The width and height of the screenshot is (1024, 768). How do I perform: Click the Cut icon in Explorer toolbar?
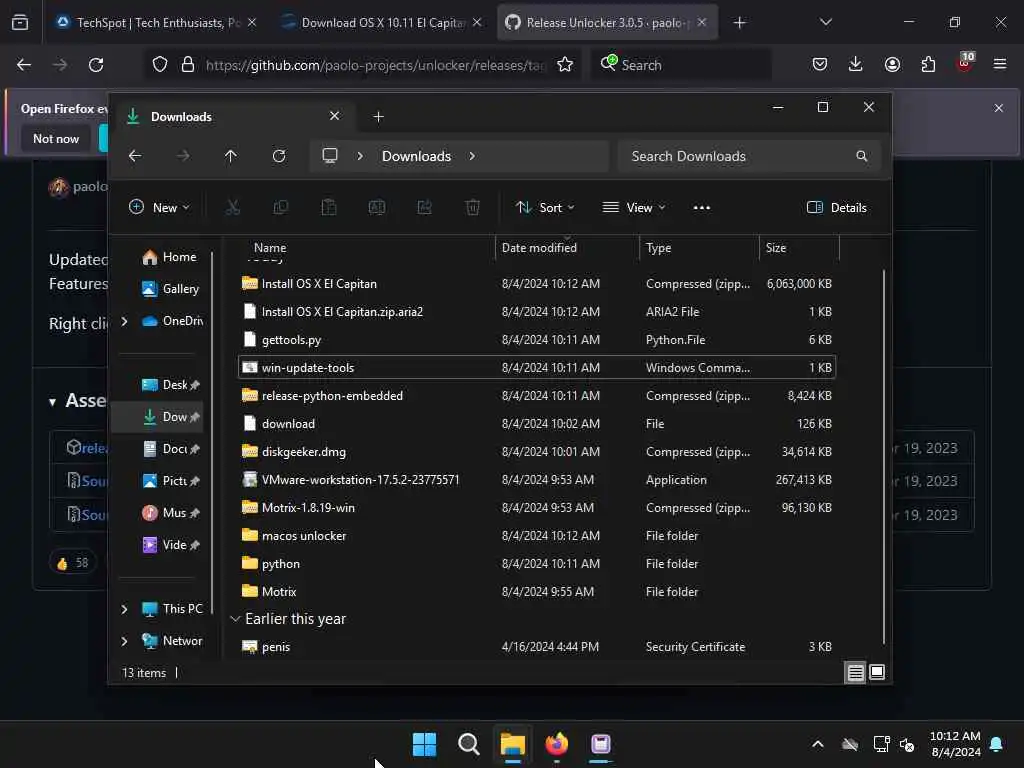coord(232,208)
